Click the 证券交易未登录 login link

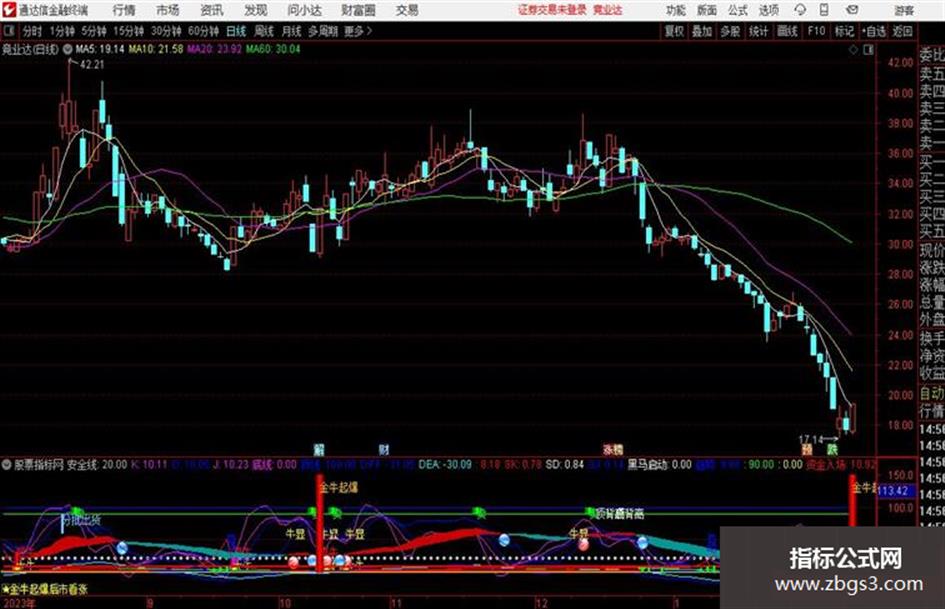[552, 10]
